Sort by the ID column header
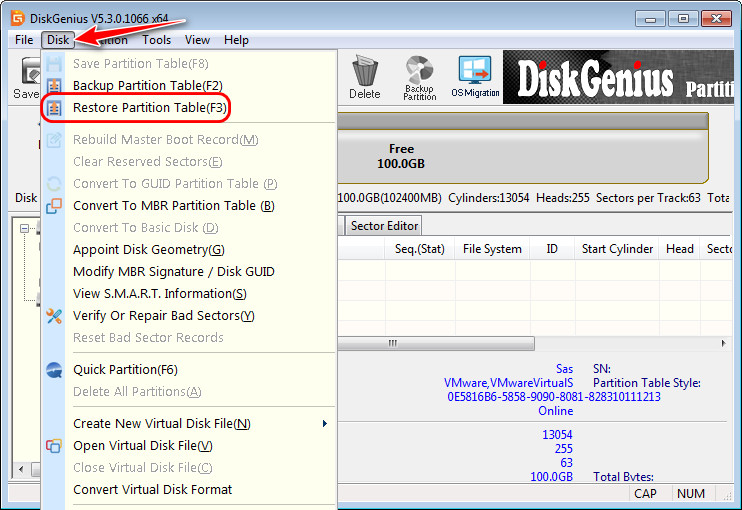Viewport: 742px width, 510px height. 552,249
